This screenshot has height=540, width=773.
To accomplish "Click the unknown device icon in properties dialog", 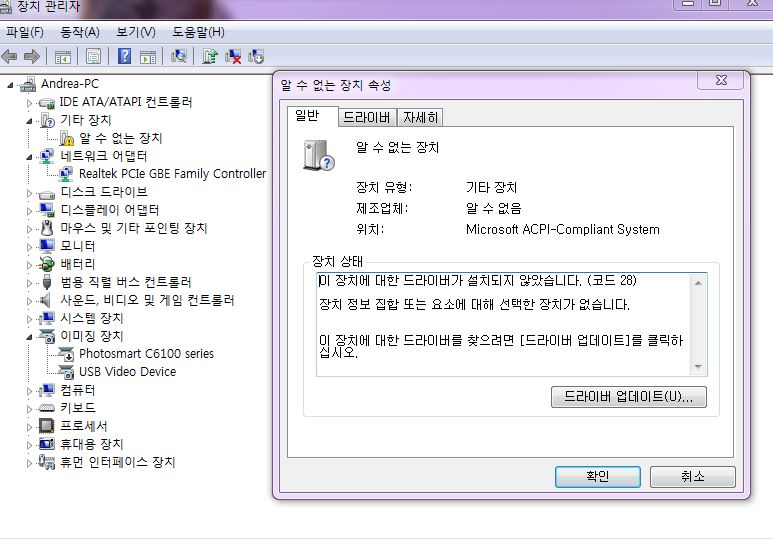I will click(319, 156).
